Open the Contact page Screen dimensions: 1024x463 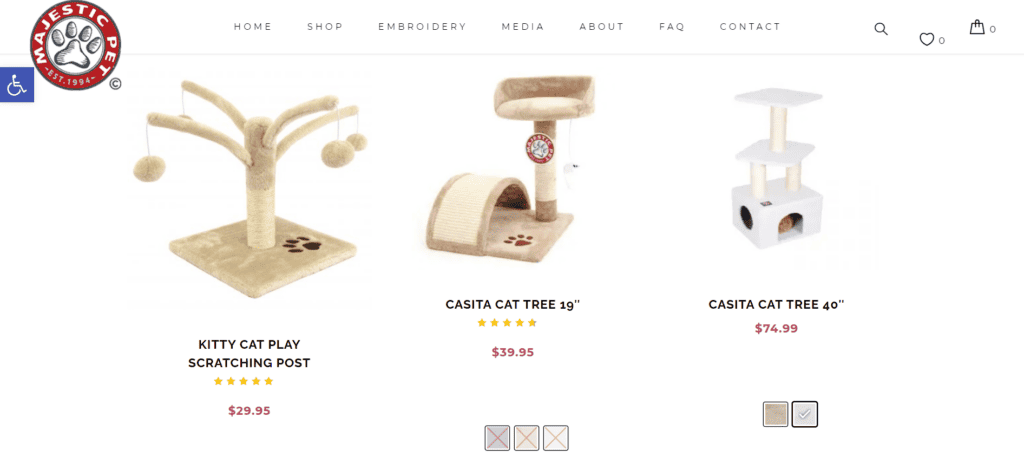[750, 27]
